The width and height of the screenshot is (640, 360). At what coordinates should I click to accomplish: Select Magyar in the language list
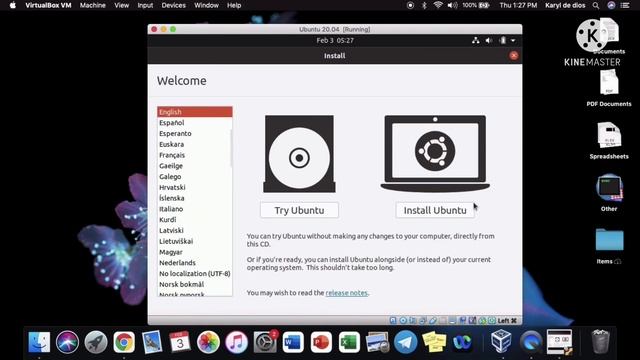coord(195,252)
